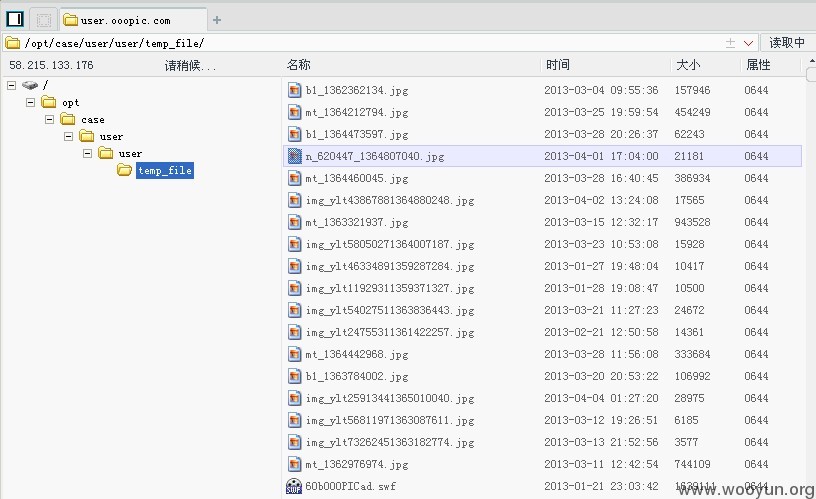Viewport: 816px width, 499px height.
Task: Open a new tab with plus button
Action: tap(217, 20)
